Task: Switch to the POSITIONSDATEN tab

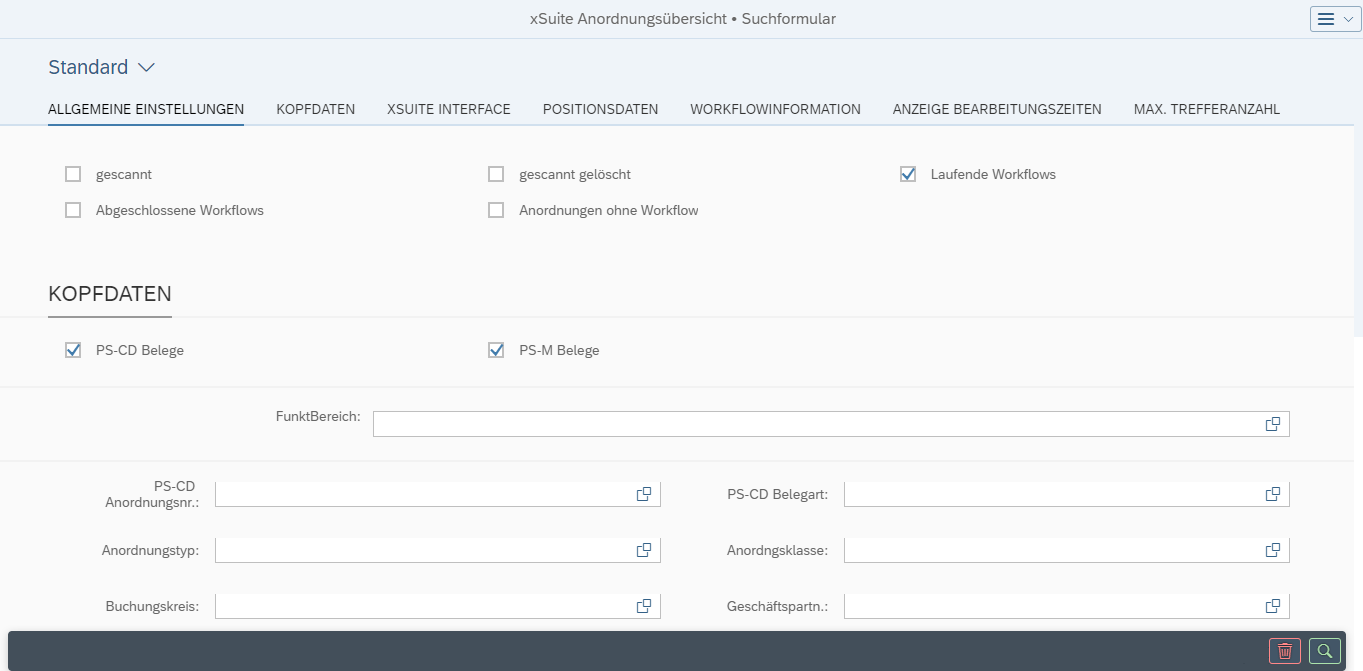Action: click(x=600, y=108)
